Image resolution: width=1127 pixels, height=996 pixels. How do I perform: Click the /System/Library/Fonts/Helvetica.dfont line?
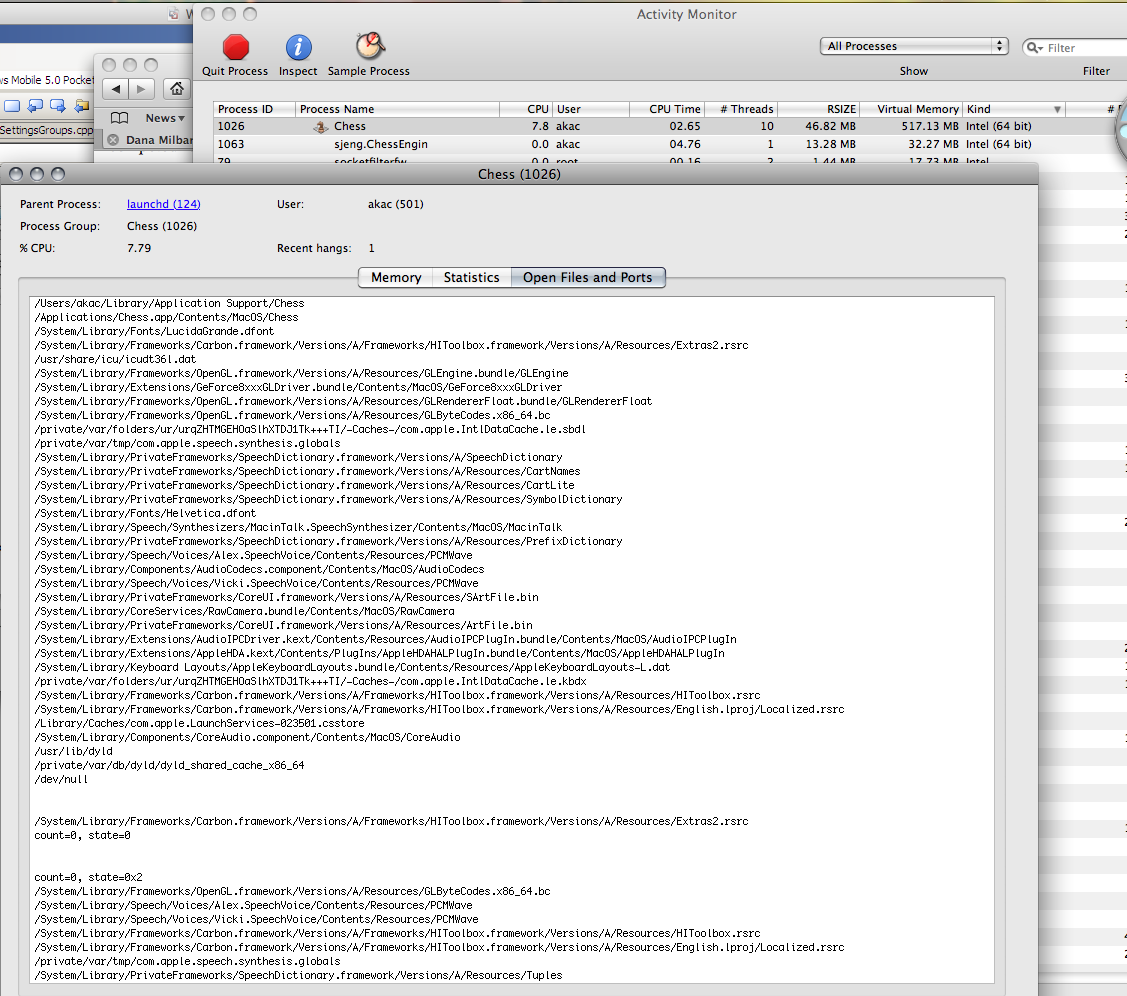(x=145, y=513)
